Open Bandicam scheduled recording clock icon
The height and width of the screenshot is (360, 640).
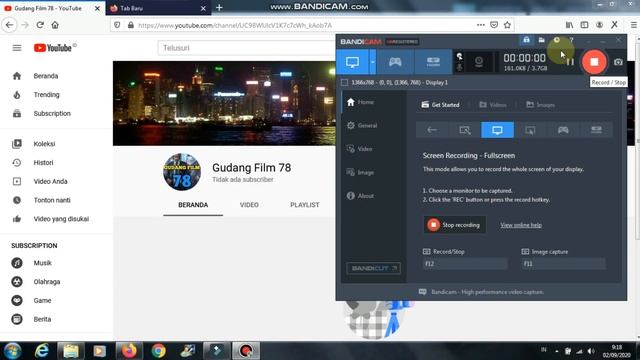coord(556,40)
